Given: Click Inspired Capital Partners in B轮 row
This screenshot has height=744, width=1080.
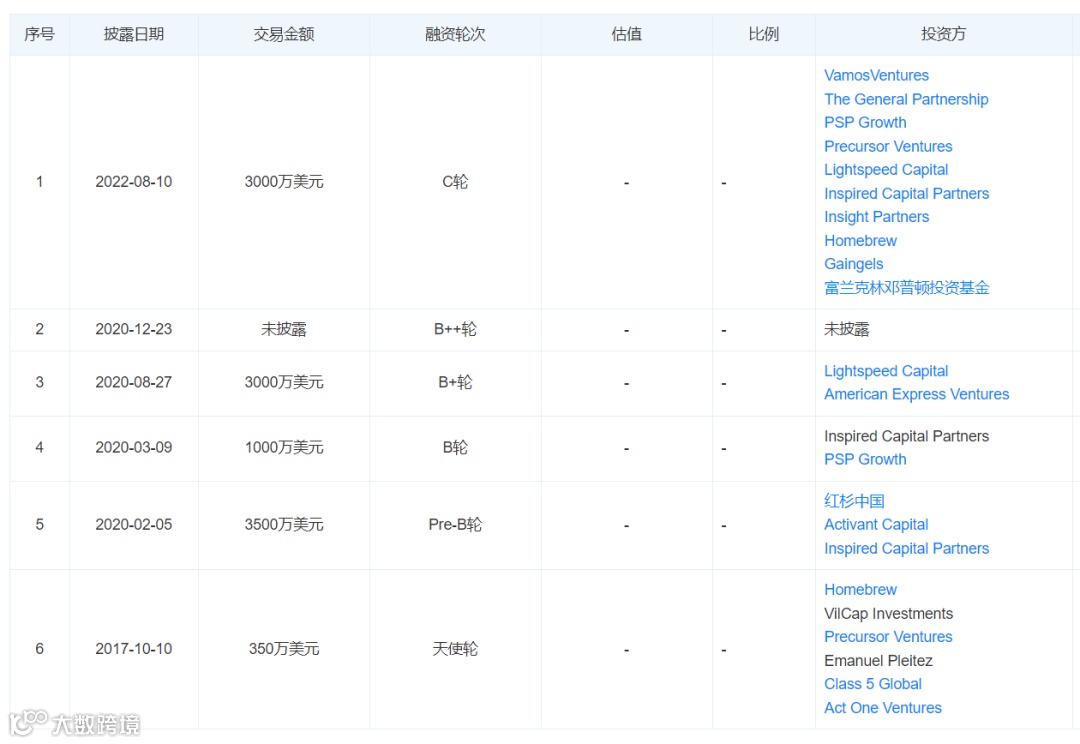Looking at the screenshot, I should click(x=906, y=436).
